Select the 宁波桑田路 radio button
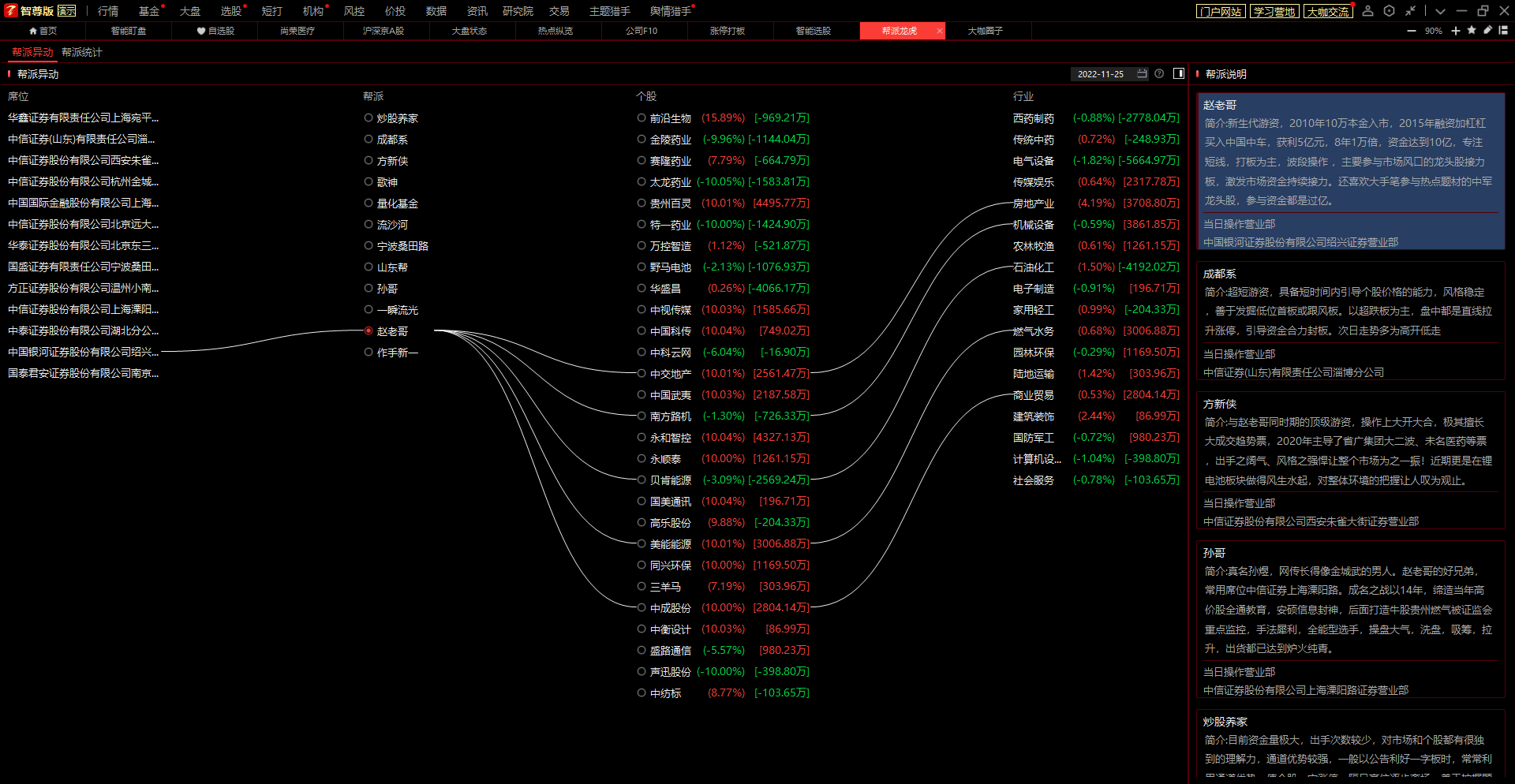Screen dimensions: 1515x784 tap(368, 245)
